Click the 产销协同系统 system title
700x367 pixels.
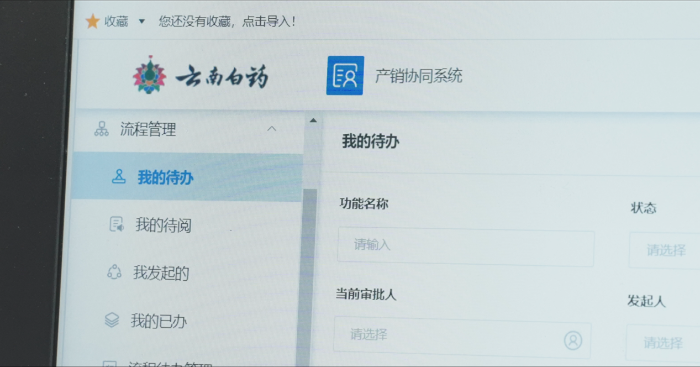click(x=418, y=76)
